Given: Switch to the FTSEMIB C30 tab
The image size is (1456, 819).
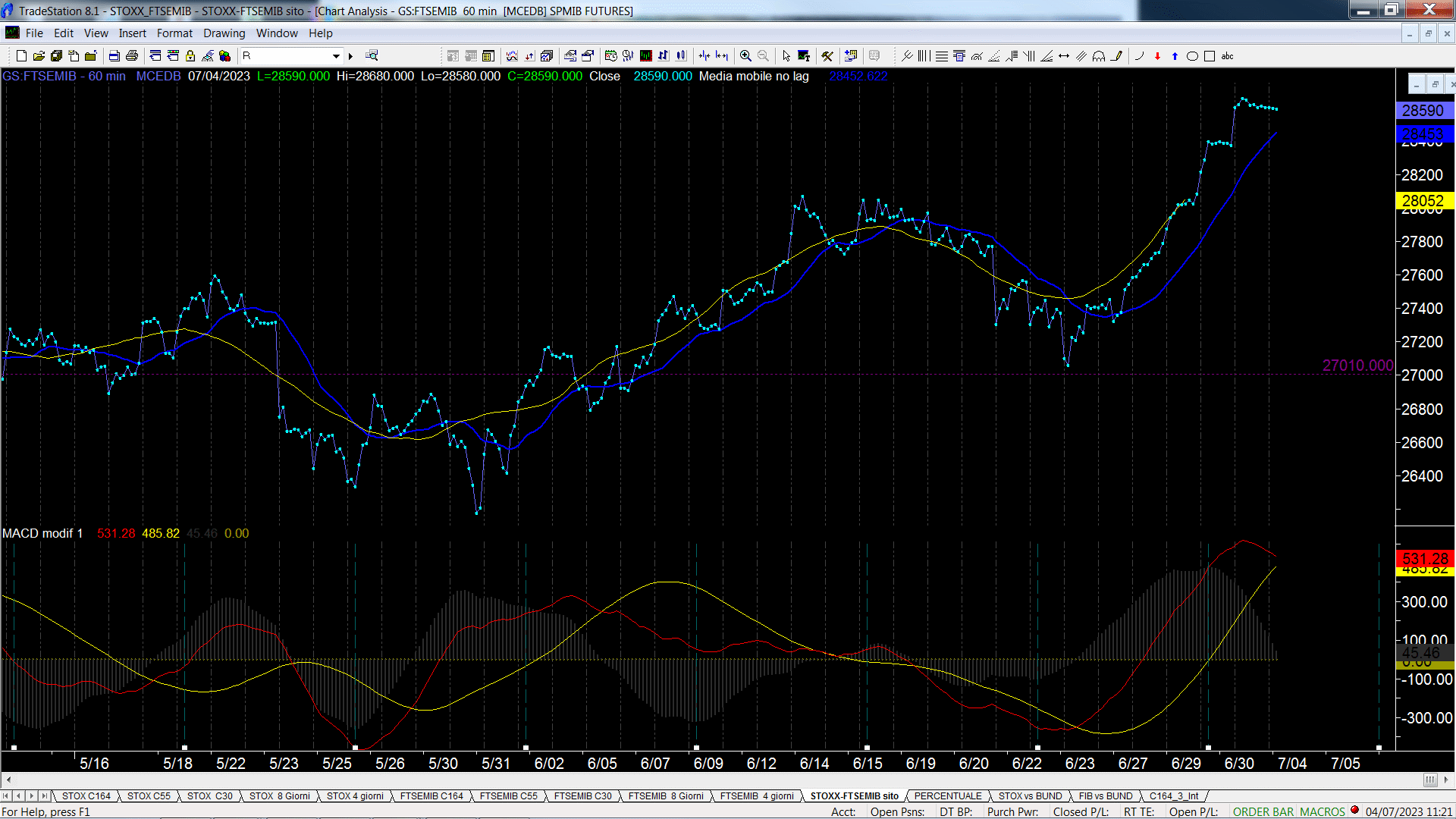Looking at the screenshot, I should (582, 796).
